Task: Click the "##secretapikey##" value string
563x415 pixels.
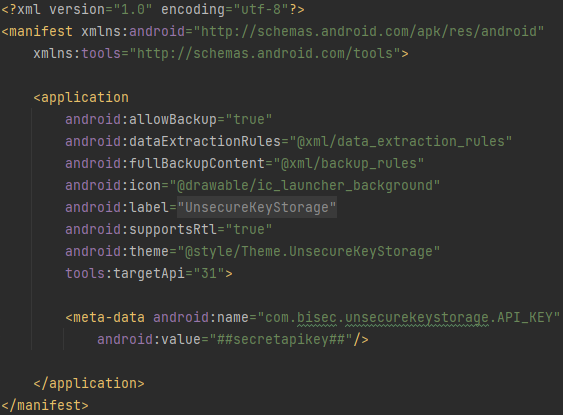Action: tap(281, 339)
